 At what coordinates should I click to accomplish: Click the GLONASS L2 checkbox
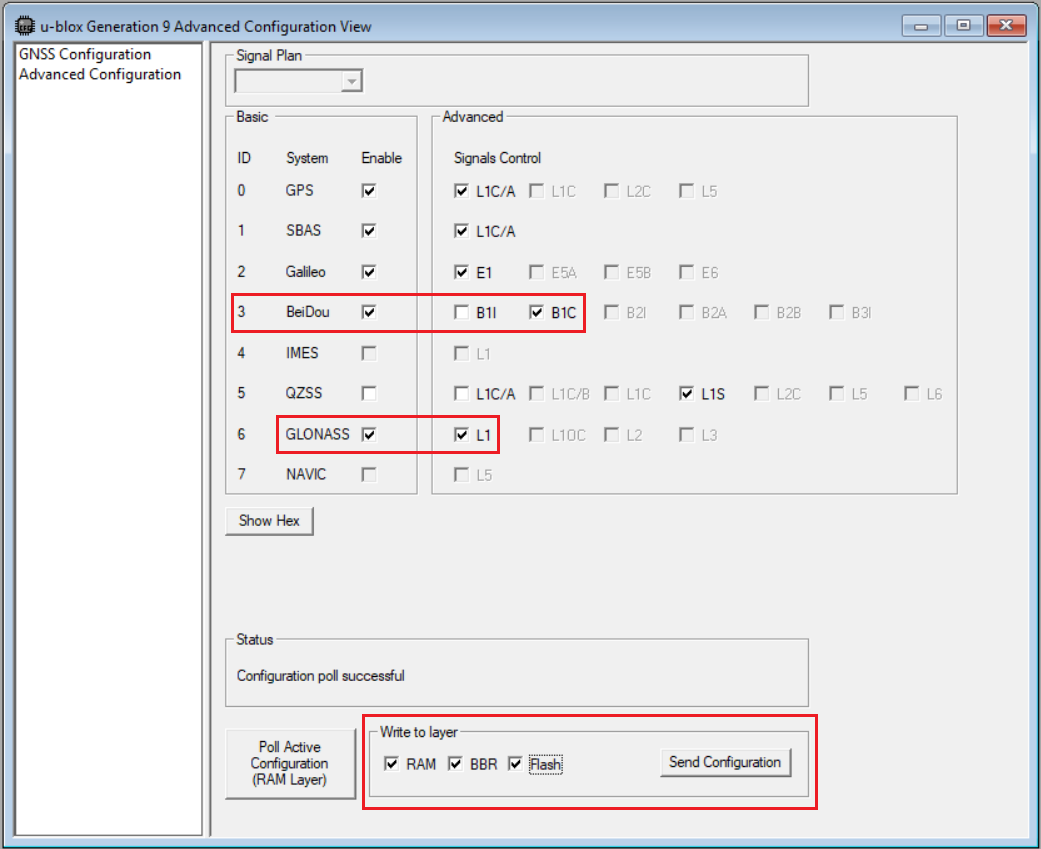[x=611, y=435]
